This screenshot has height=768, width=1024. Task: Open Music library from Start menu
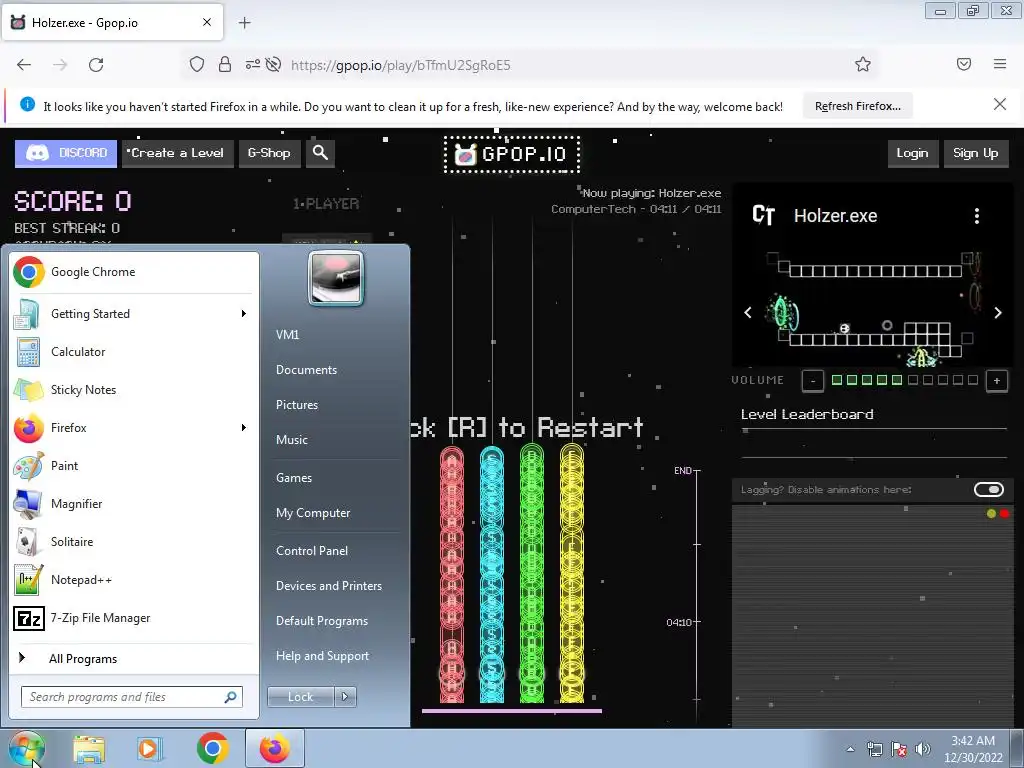click(x=292, y=440)
